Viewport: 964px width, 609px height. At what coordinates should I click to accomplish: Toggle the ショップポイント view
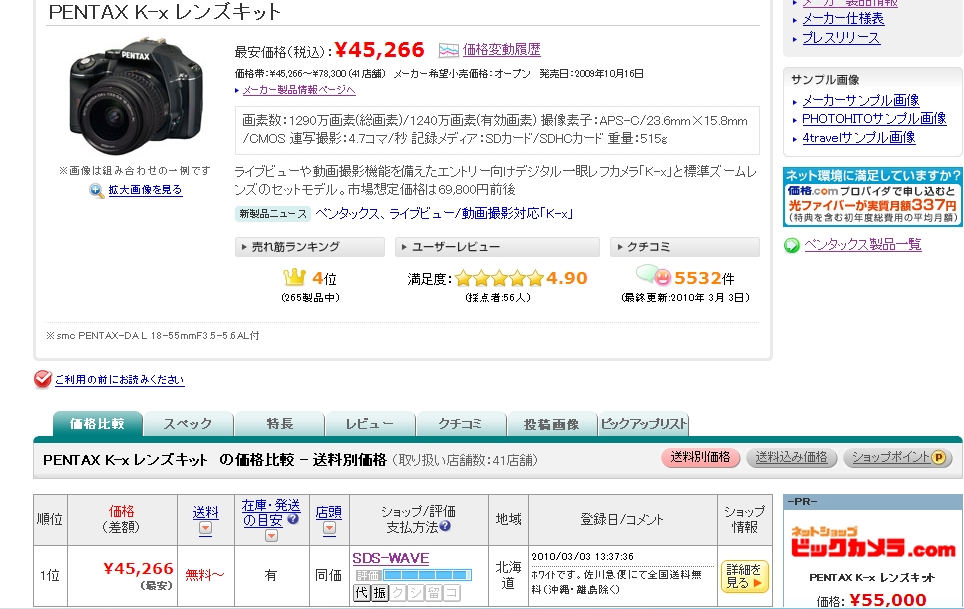pyautogui.click(x=897, y=458)
